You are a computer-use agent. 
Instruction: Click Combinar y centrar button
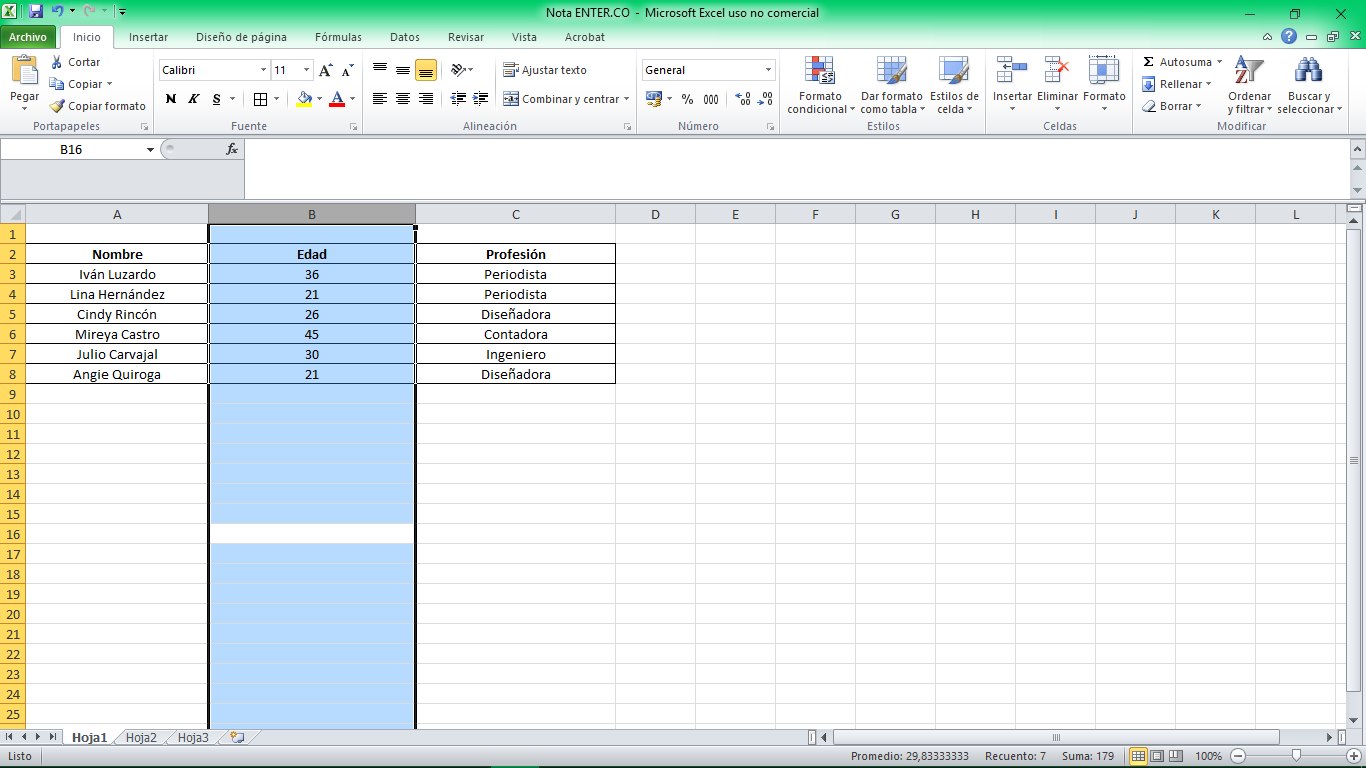[561, 99]
